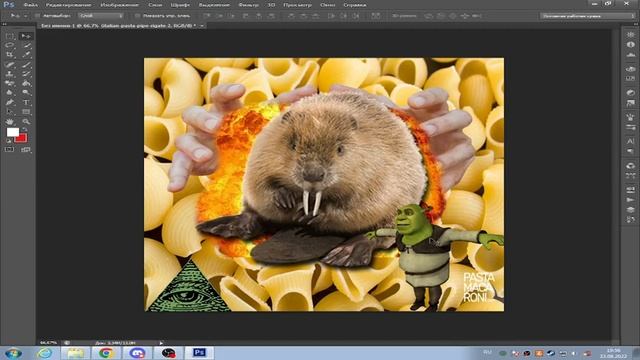The width and height of the screenshot is (640, 360).
Task: Open the Auto-Select layer/group dropdown
Action: point(101,16)
